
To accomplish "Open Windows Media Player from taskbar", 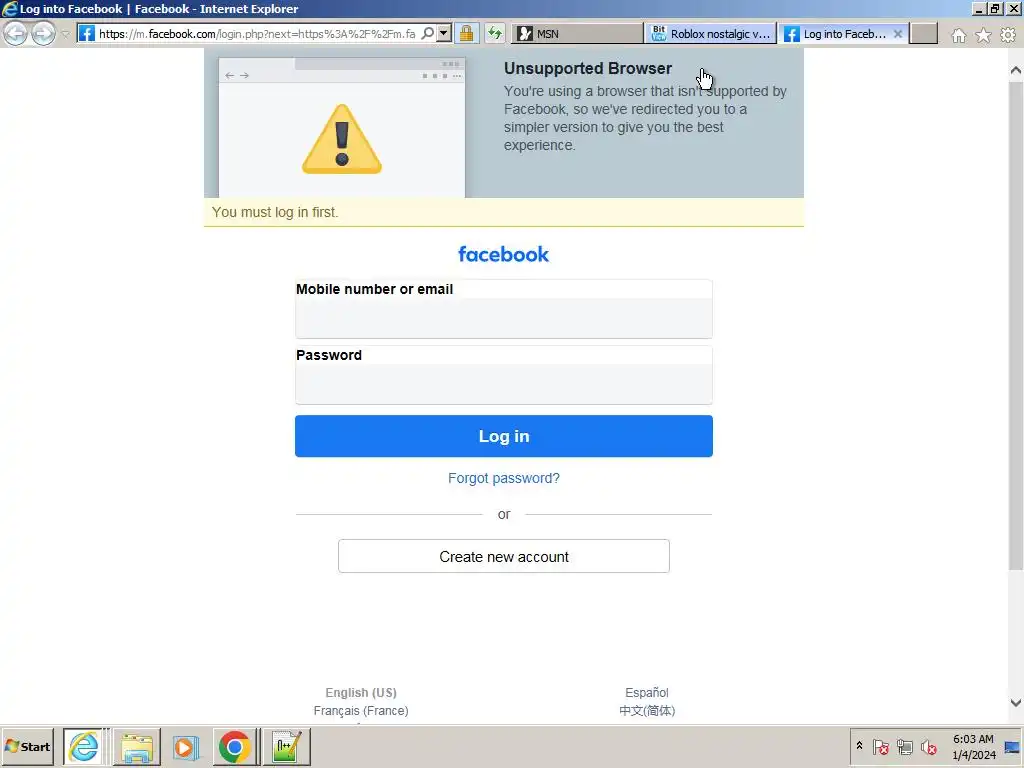I will [185, 746].
